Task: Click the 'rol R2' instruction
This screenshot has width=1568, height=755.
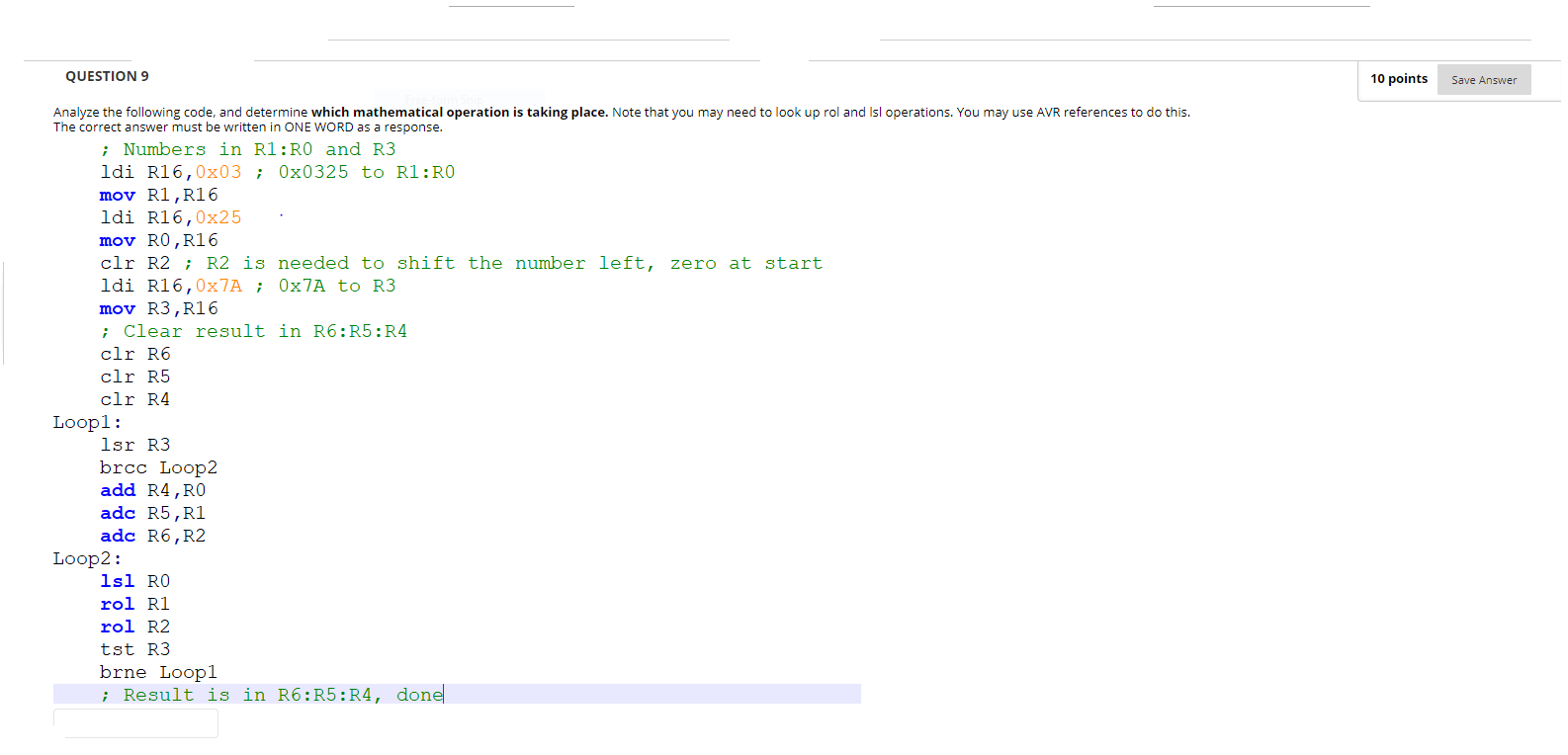Action: click(134, 627)
